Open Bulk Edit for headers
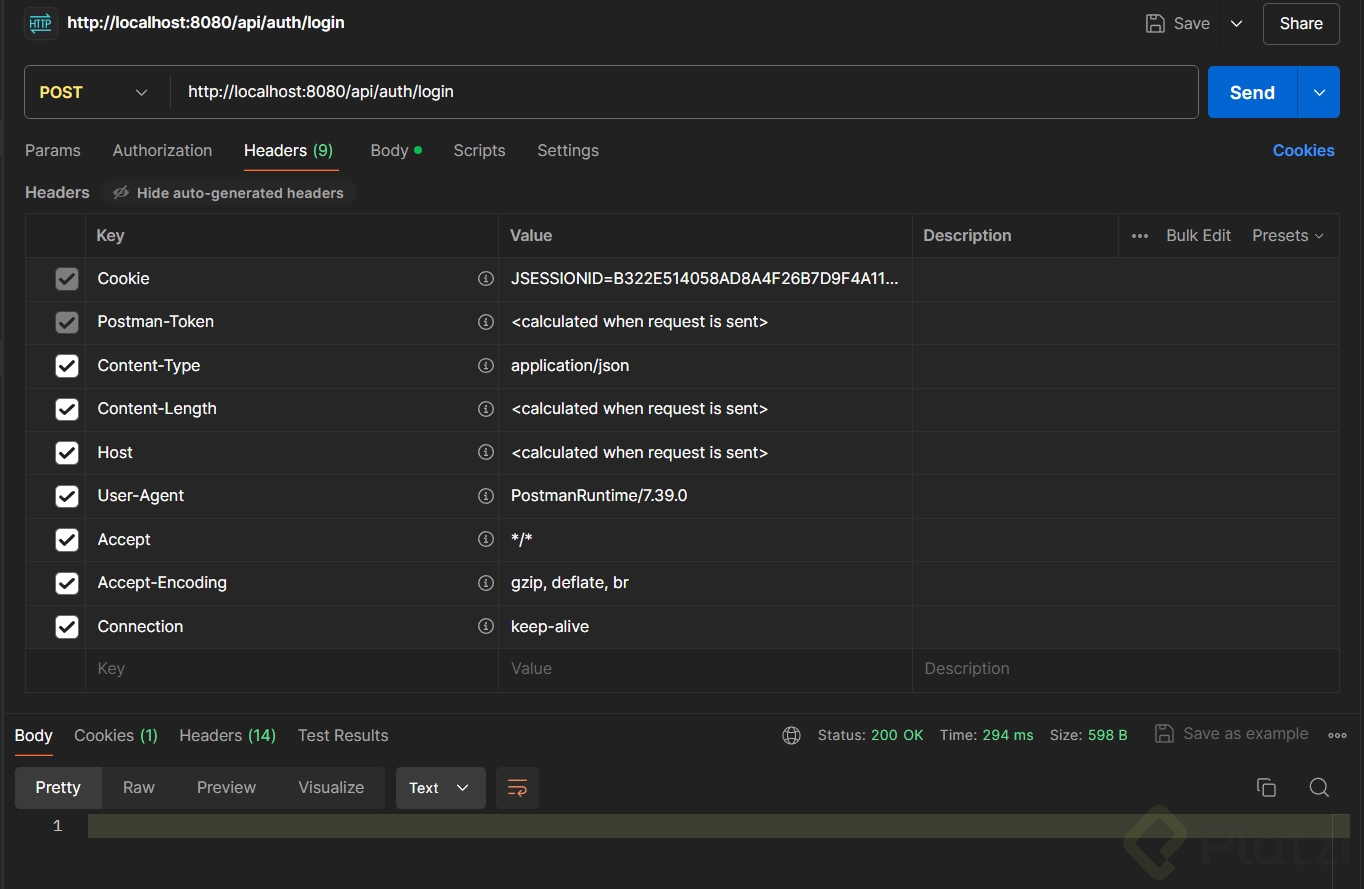This screenshot has height=889, width=1364. (1199, 236)
